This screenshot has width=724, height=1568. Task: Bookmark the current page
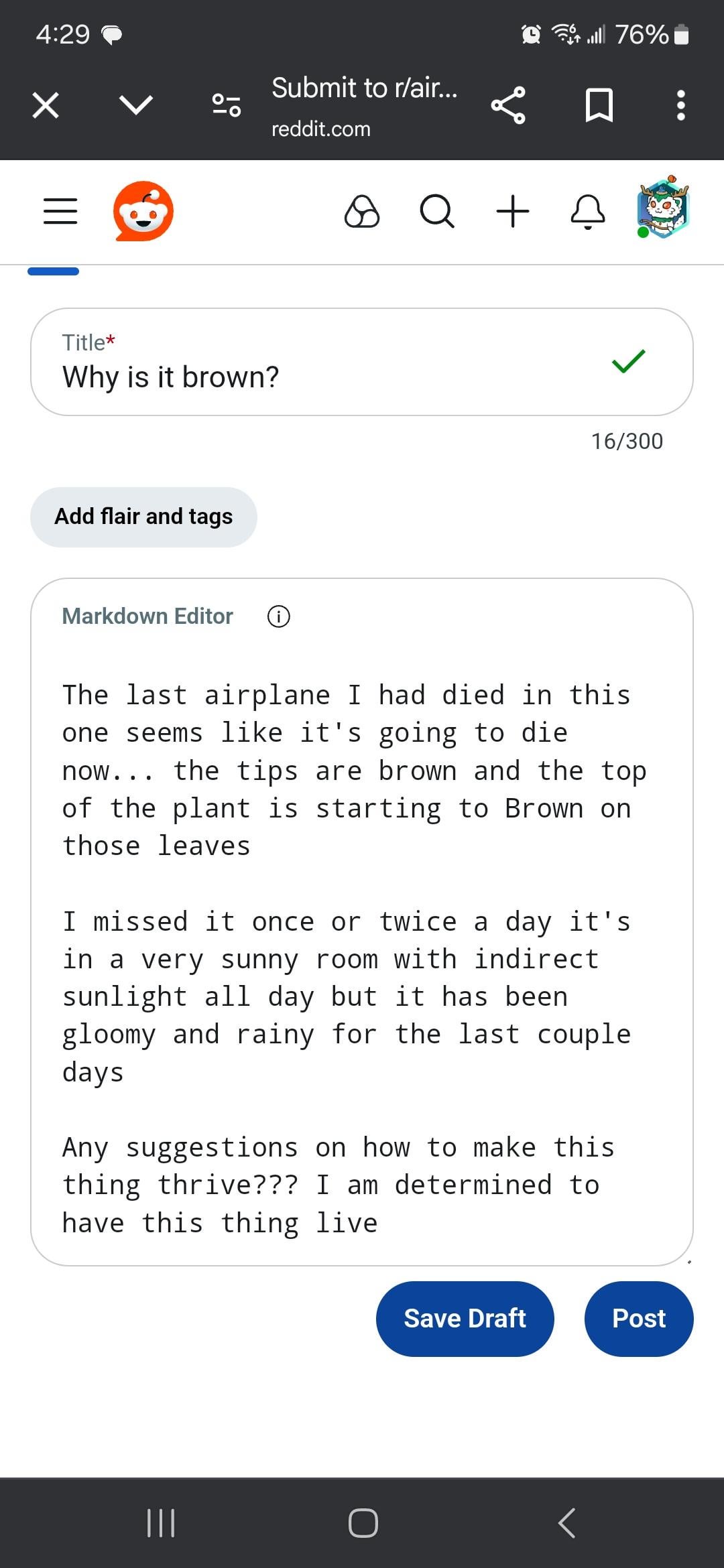pyautogui.click(x=599, y=105)
